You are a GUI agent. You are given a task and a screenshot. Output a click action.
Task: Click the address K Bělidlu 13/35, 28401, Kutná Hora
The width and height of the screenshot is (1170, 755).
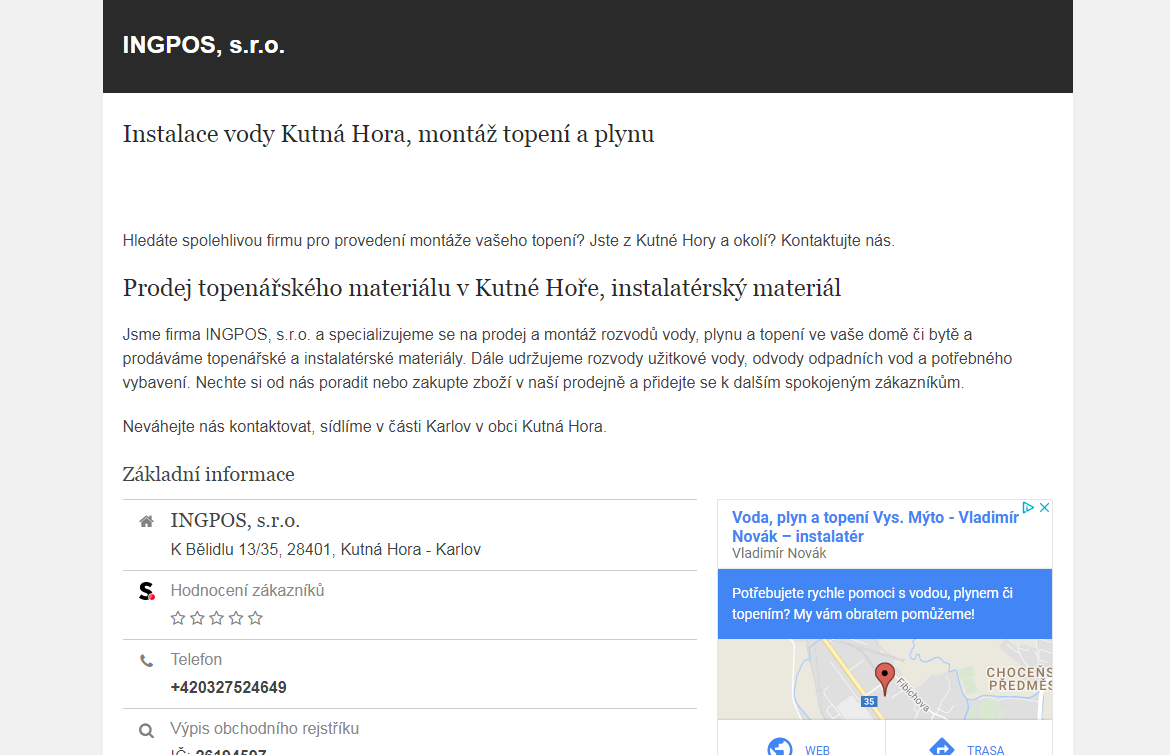[325, 550]
